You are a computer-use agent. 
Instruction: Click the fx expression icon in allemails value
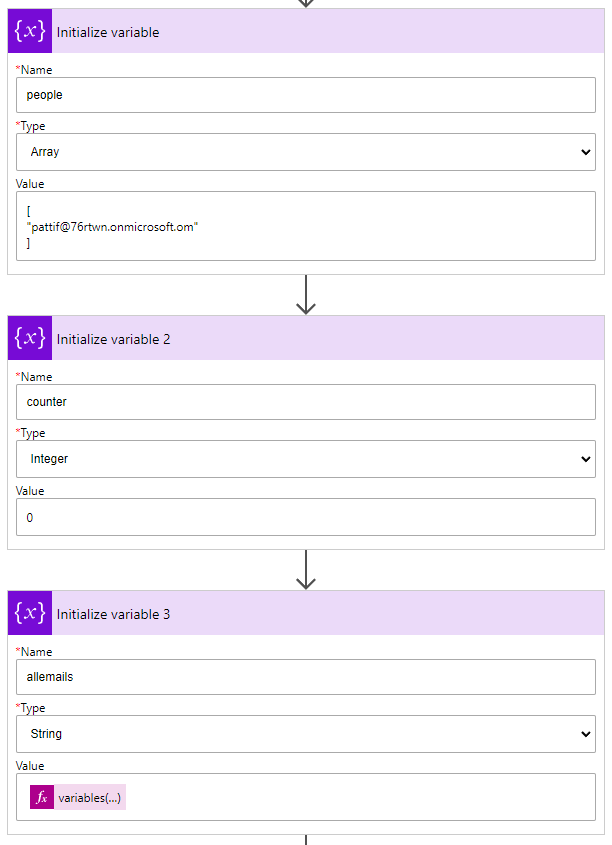click(42, 798)
